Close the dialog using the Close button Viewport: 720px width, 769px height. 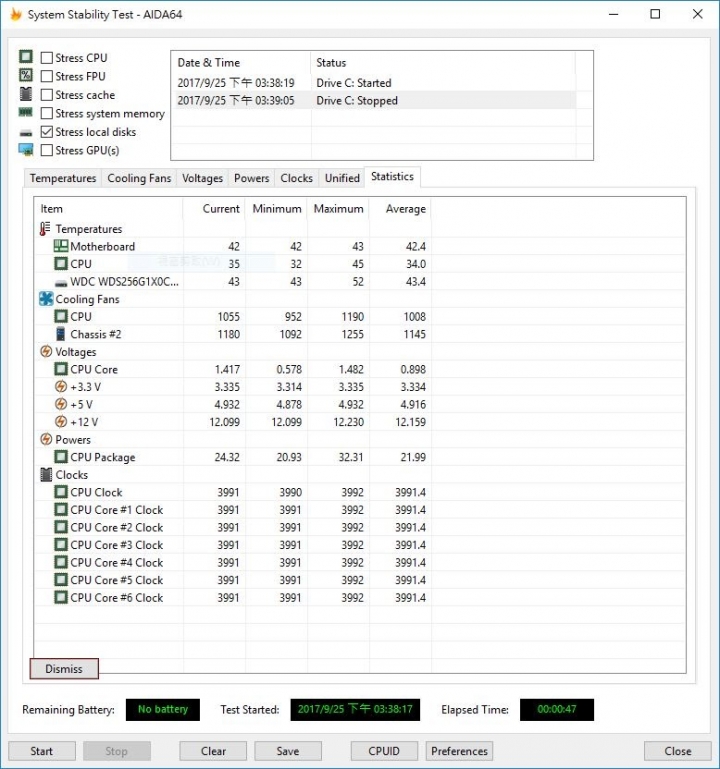(x=678, y=751)
